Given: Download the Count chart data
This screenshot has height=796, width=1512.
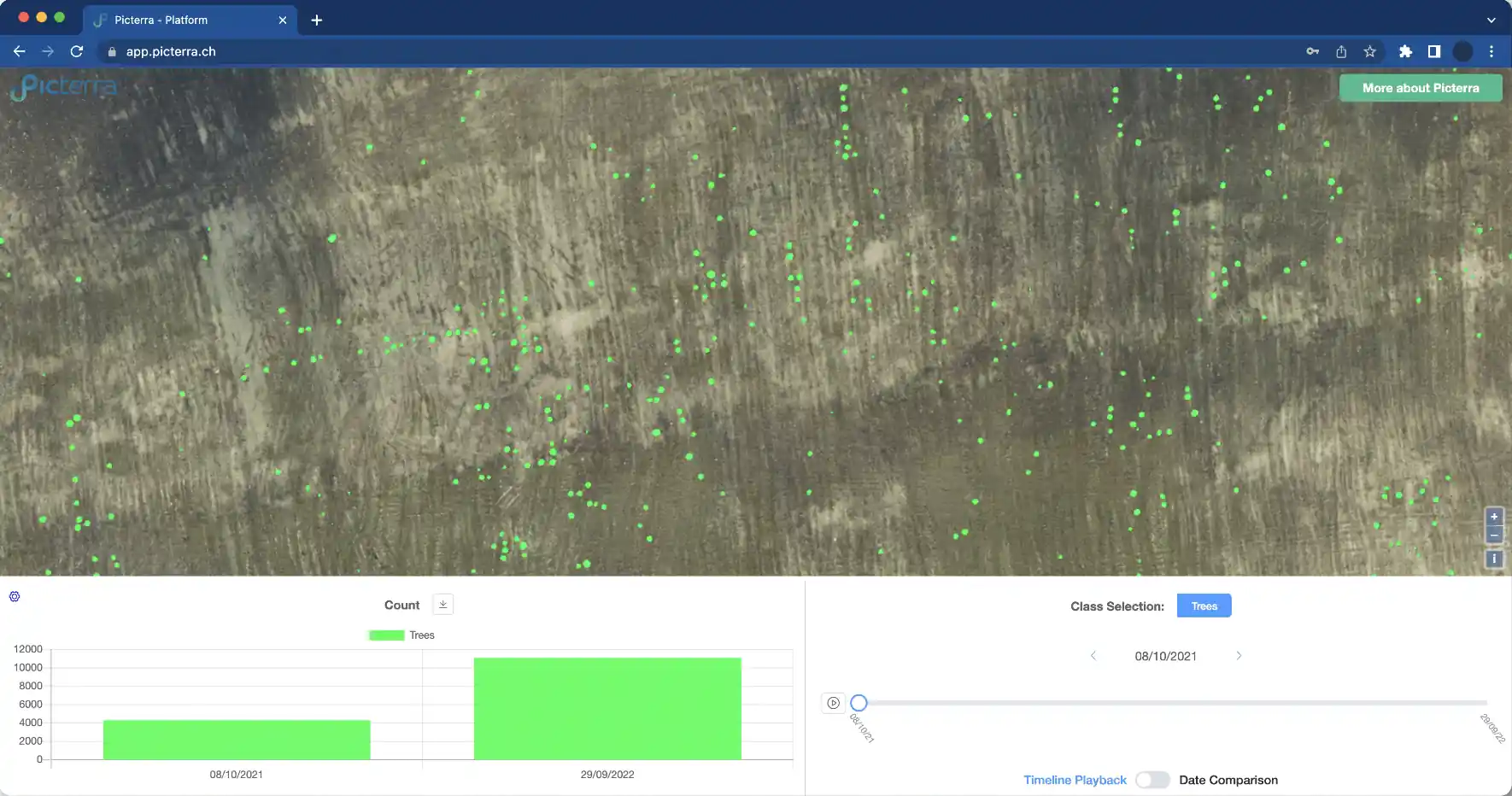Looking at the screenshot, I should (442, 604).
